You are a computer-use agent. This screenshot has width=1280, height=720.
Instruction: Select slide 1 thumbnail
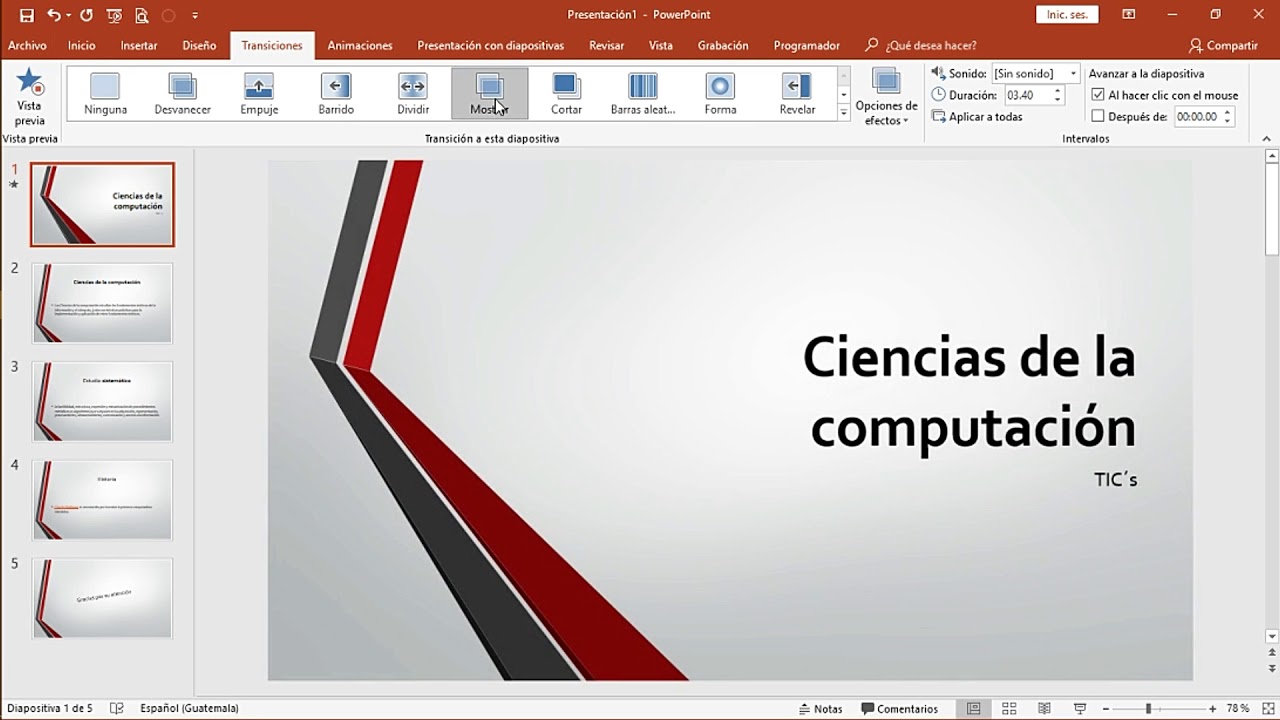point(102,204)
